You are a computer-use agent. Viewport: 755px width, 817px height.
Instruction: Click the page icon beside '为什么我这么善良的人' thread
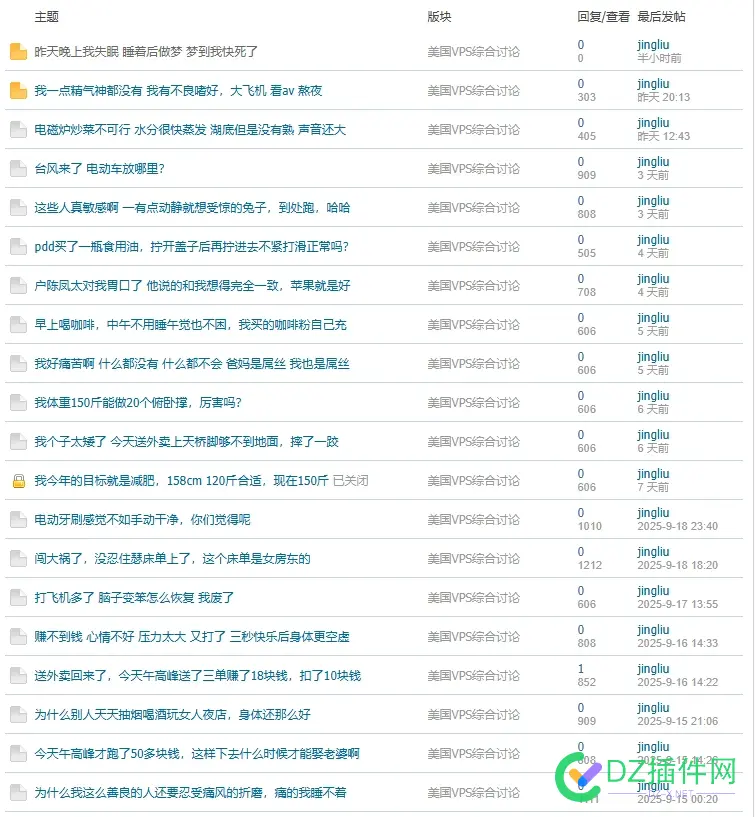click(x=18, y=793)
